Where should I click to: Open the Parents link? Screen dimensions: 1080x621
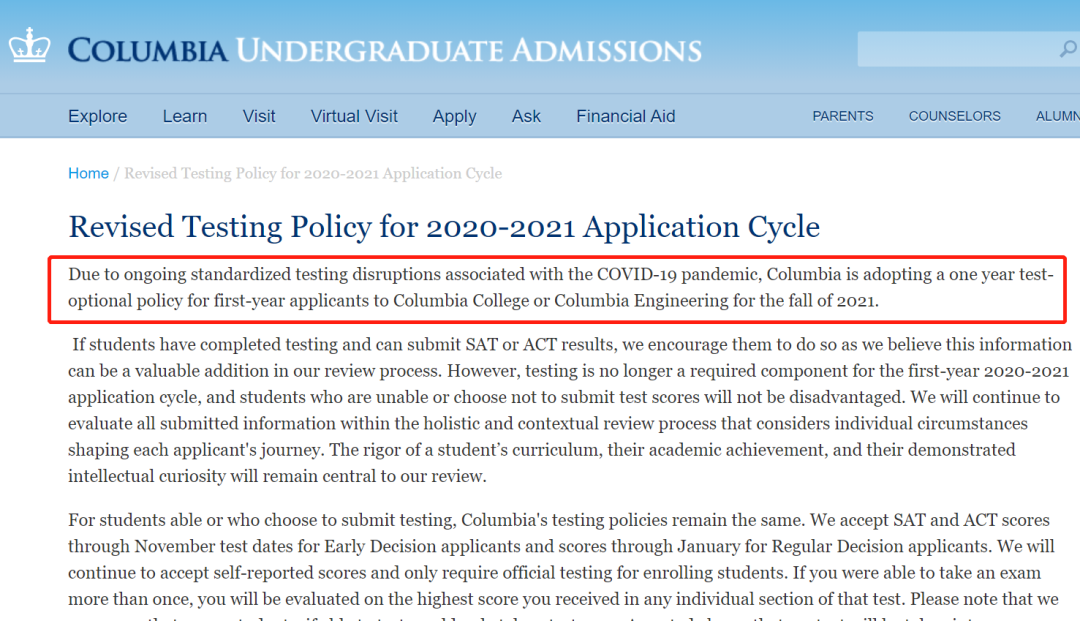[x=843, y=116]
